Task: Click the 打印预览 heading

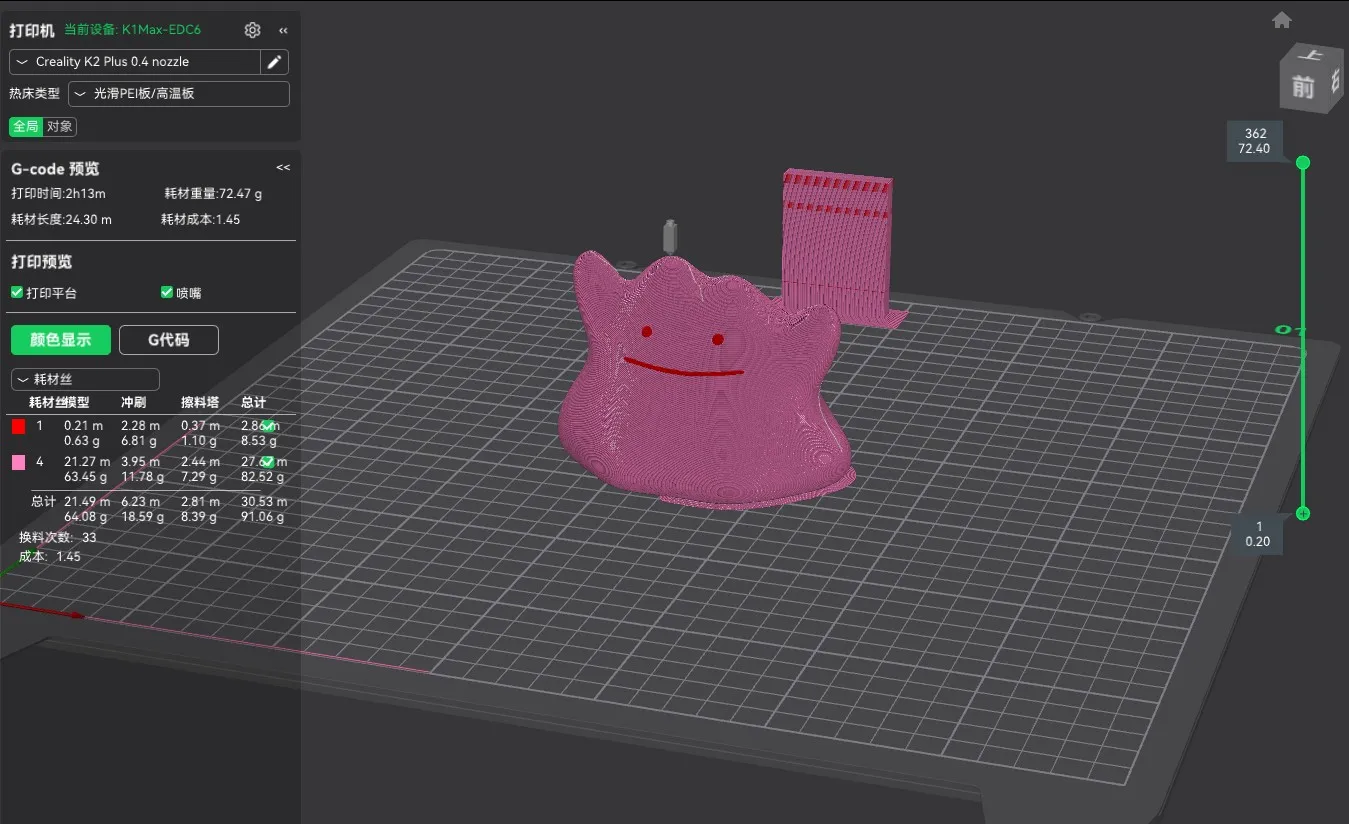Action: coord(42,262)
